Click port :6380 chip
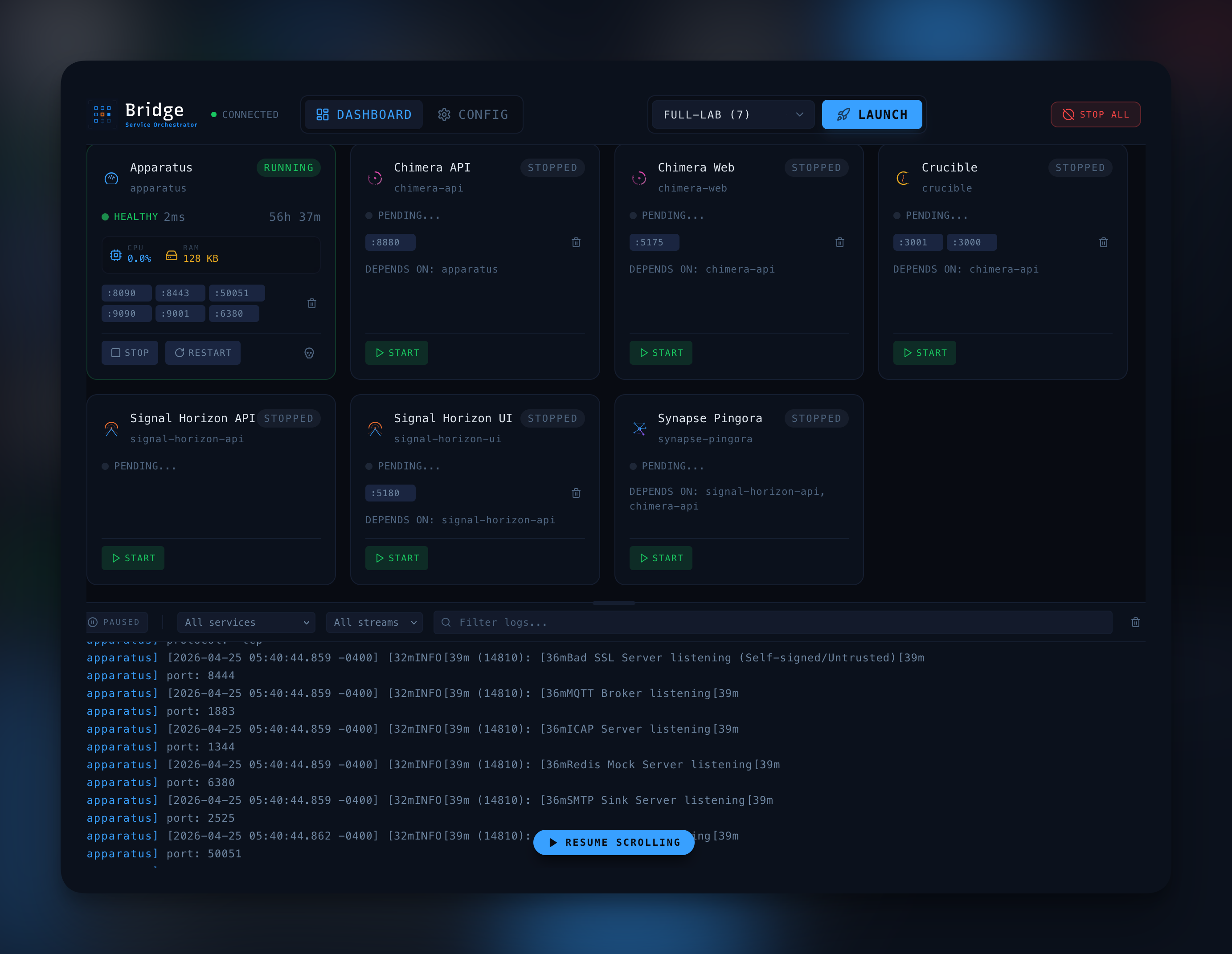1232x954 pixels. pos(233,314)
